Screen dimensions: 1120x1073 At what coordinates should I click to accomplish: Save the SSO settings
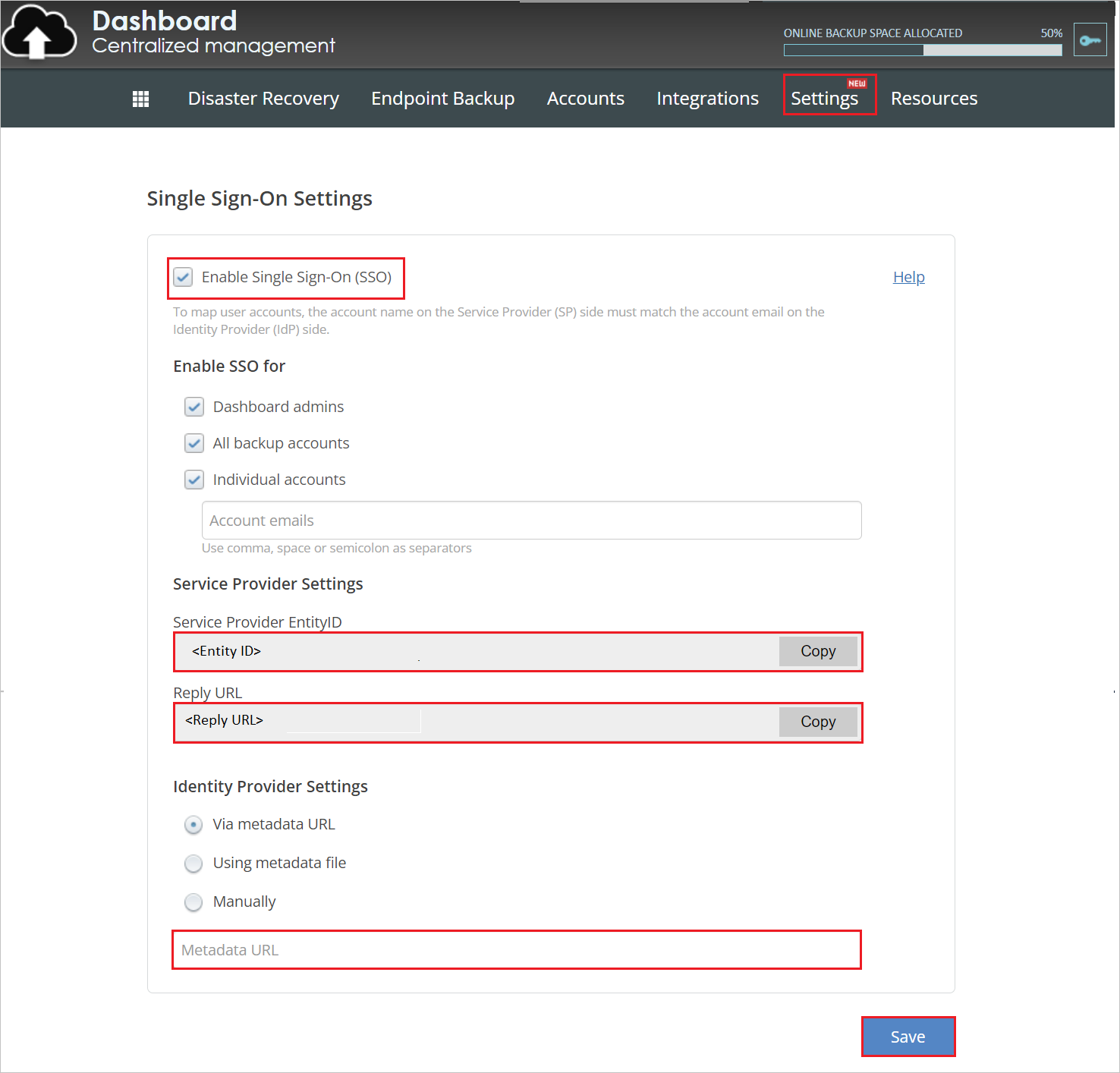(x=908, y=1037)
